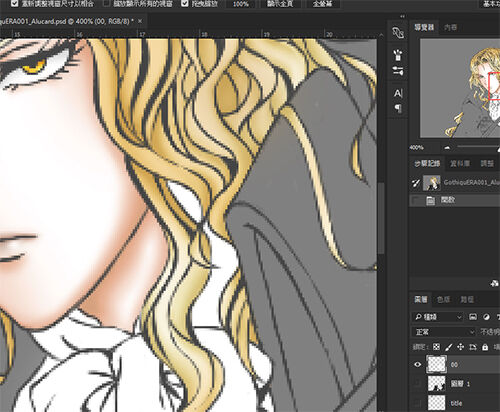Click the Navigator zoom slider track
The height and width of the screenshot is (412, 500).
coord(477,147)
